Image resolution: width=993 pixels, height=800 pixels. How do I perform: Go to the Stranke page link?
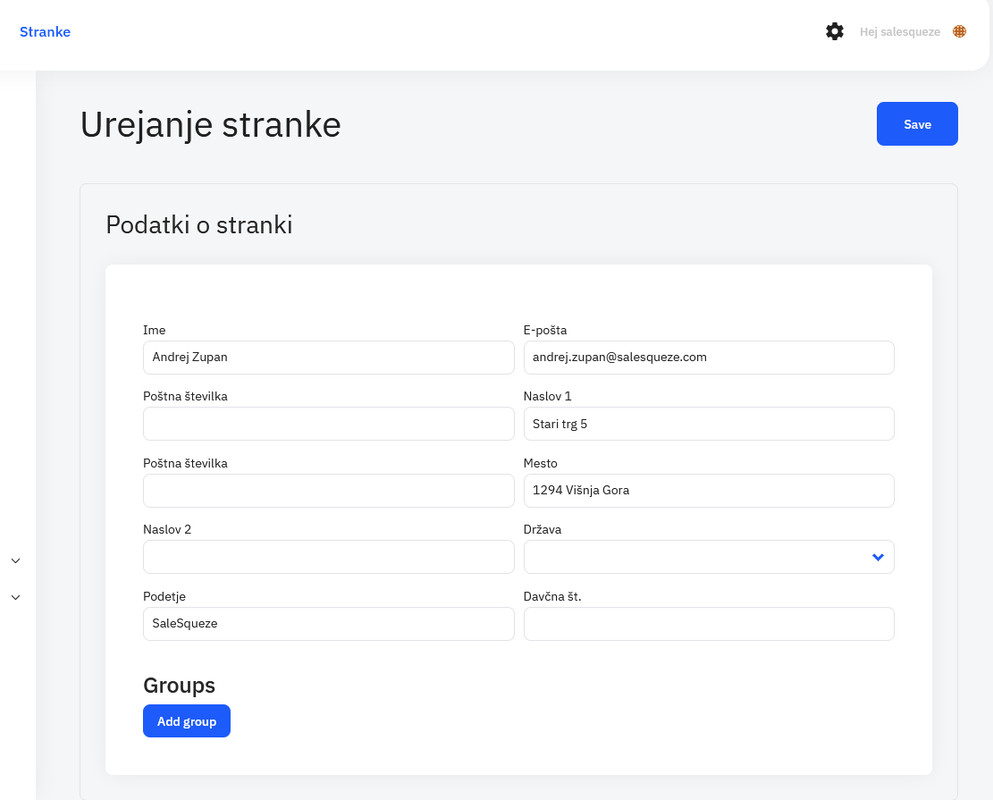pos(45,32)
